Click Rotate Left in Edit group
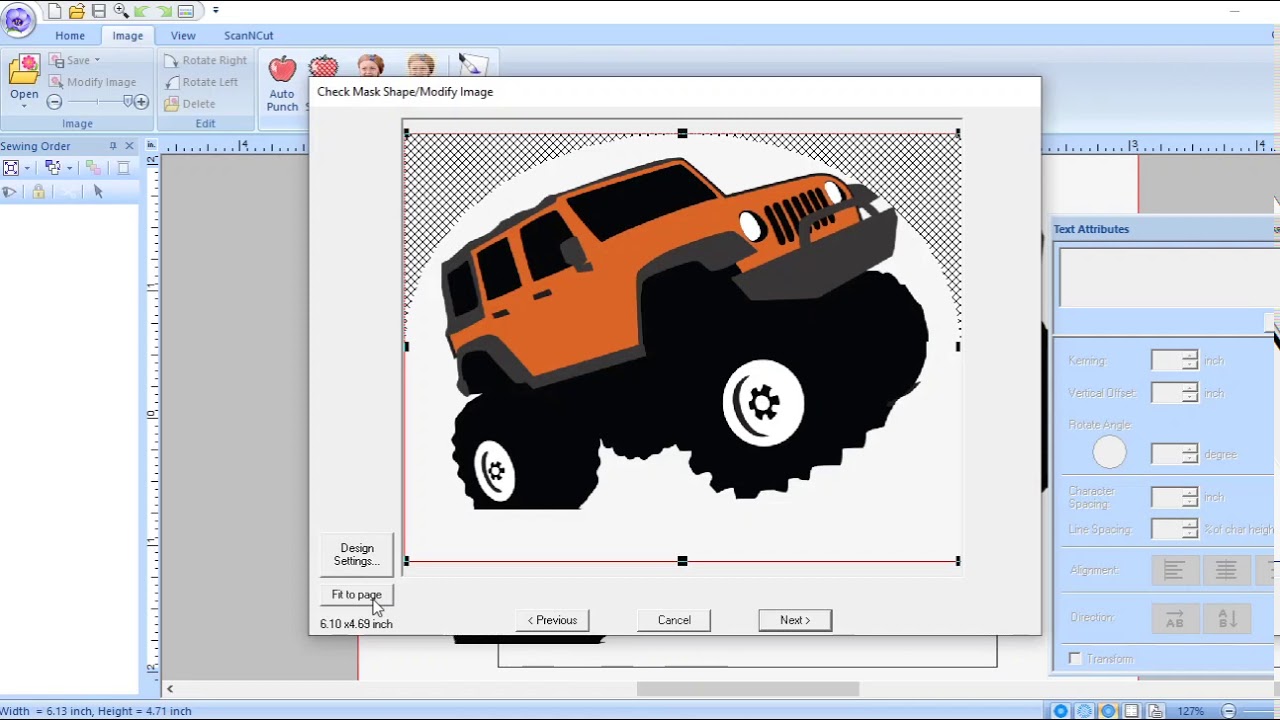 tap(201, 82)
